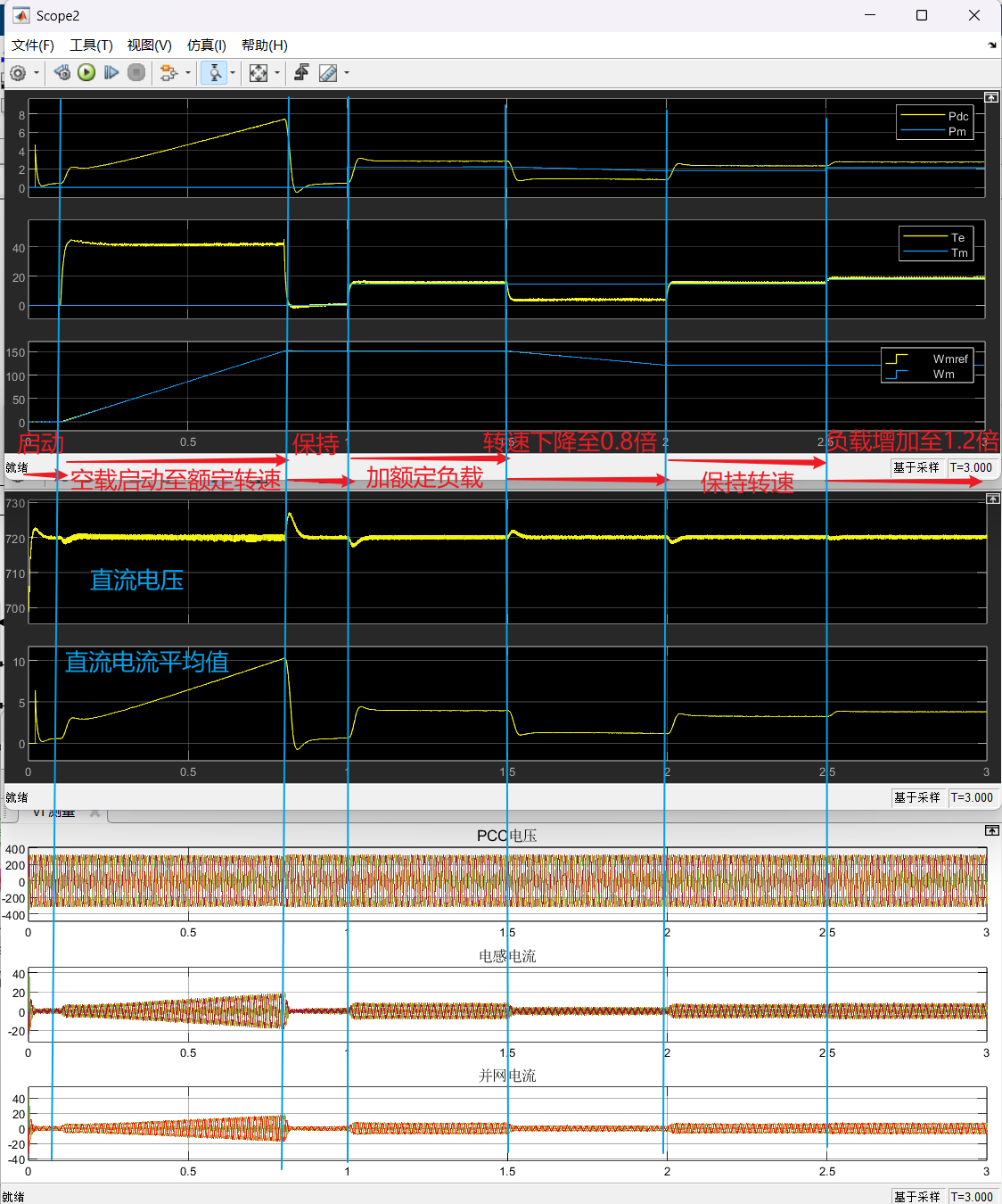The image size is (1002, 1204).
Task: Open the 仿真(I) menu
Action: pyautogui.click(x=206, y=45)
